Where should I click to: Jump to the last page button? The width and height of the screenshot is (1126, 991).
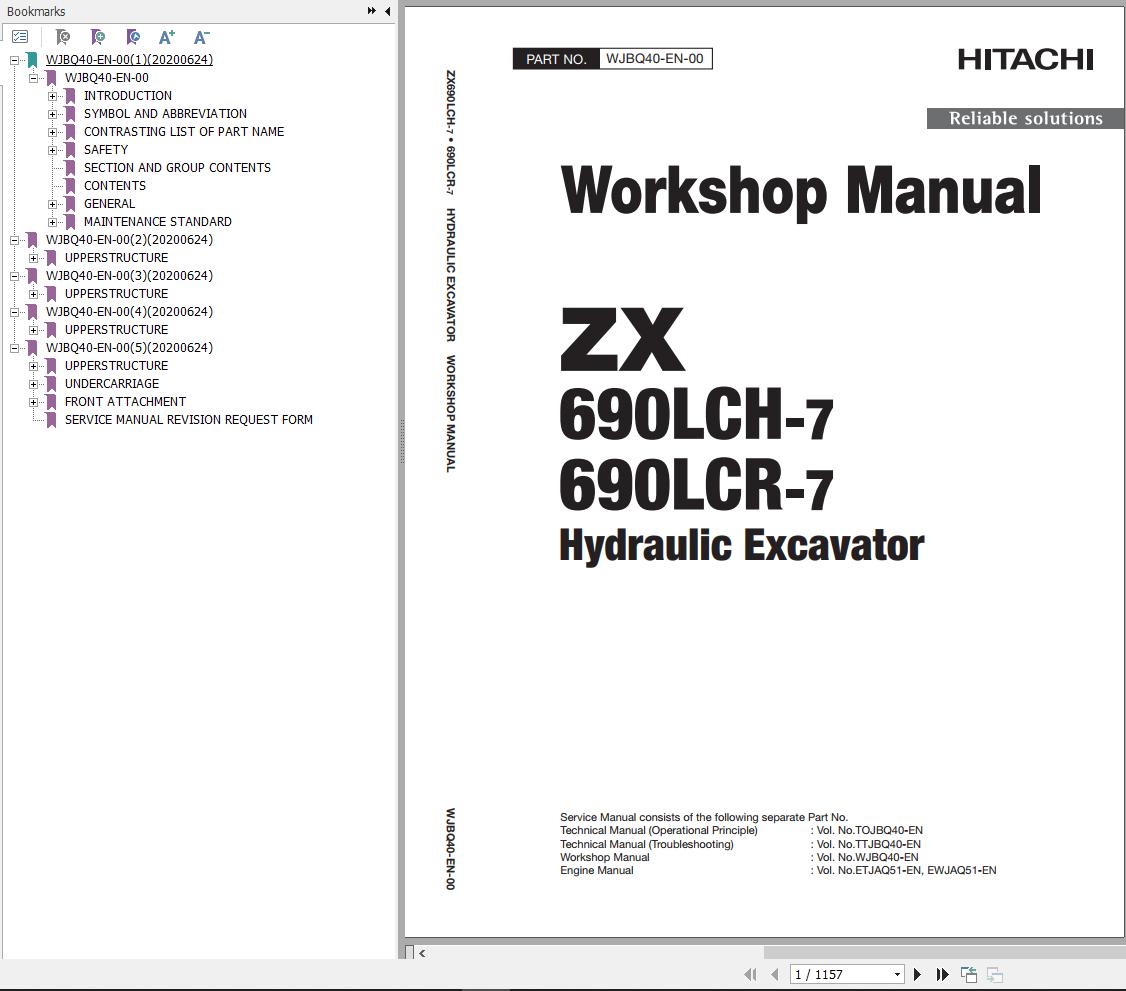pos(942,974)
